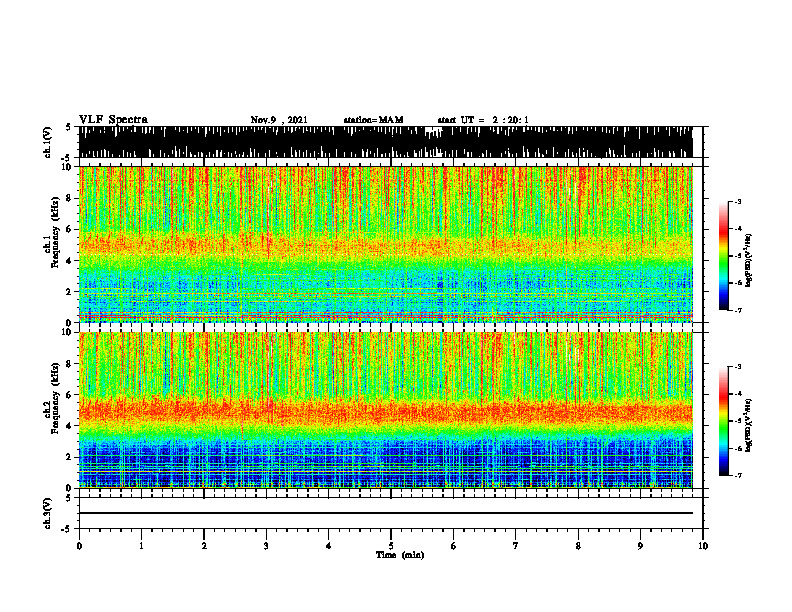Click the "10" kHz tick on ch.1 axis
This screenshot has width=792, height=612.
(x=69, y=167)
